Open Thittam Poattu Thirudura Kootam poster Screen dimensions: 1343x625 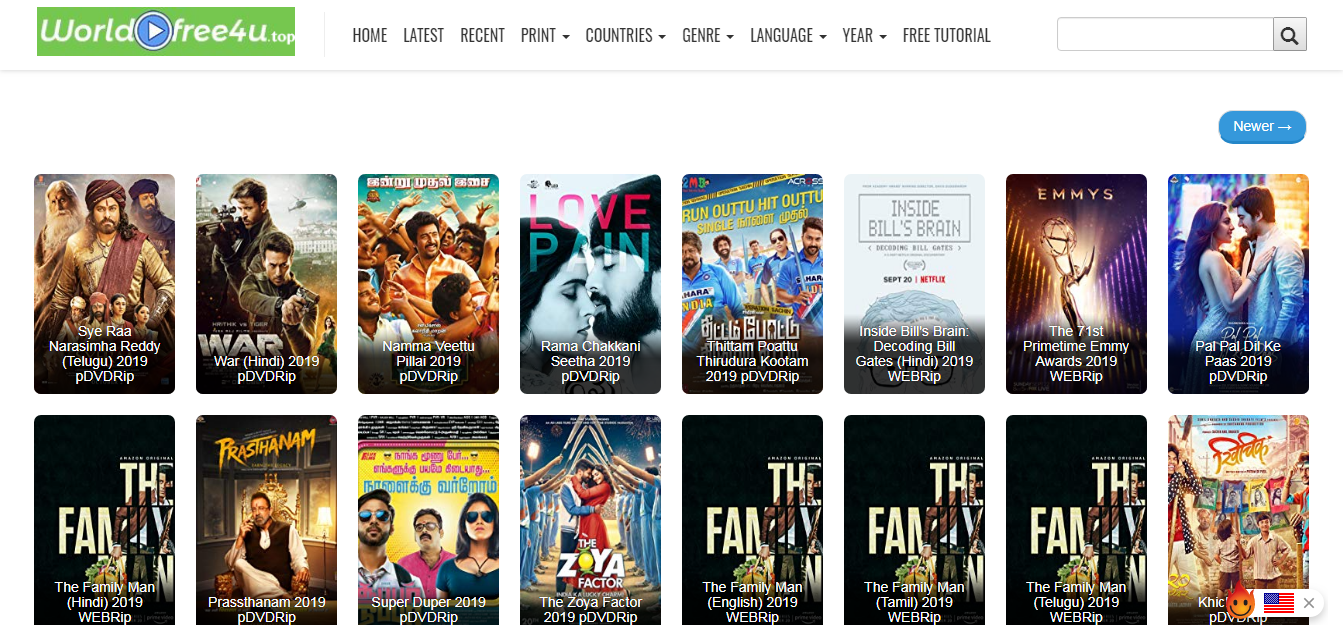click(x=752, y=284)
